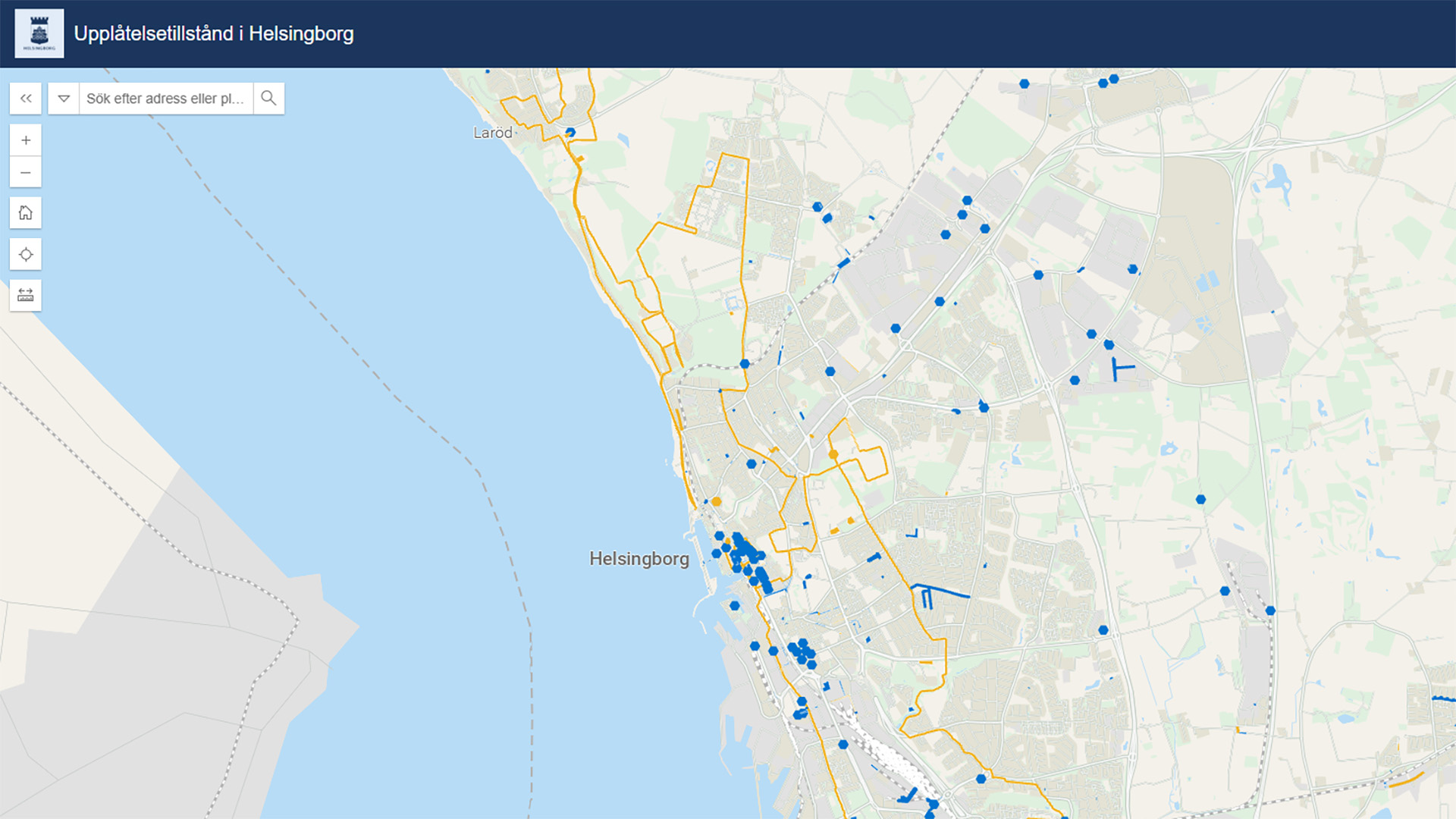Open the search source dropdown arrow
This screenshot has height=819, width=1456.
coord(64,98)
